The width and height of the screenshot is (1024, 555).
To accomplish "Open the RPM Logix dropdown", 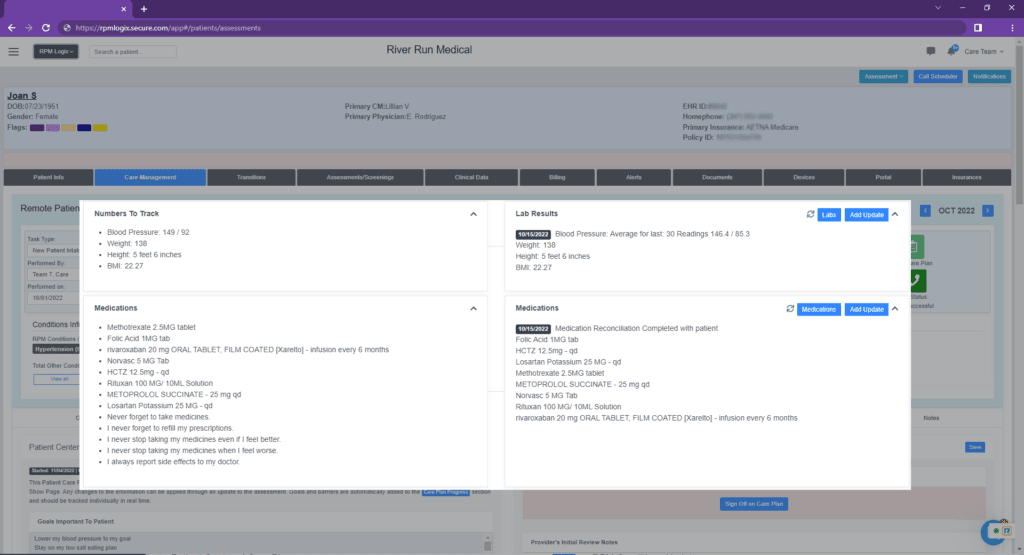I will point(56,52).
